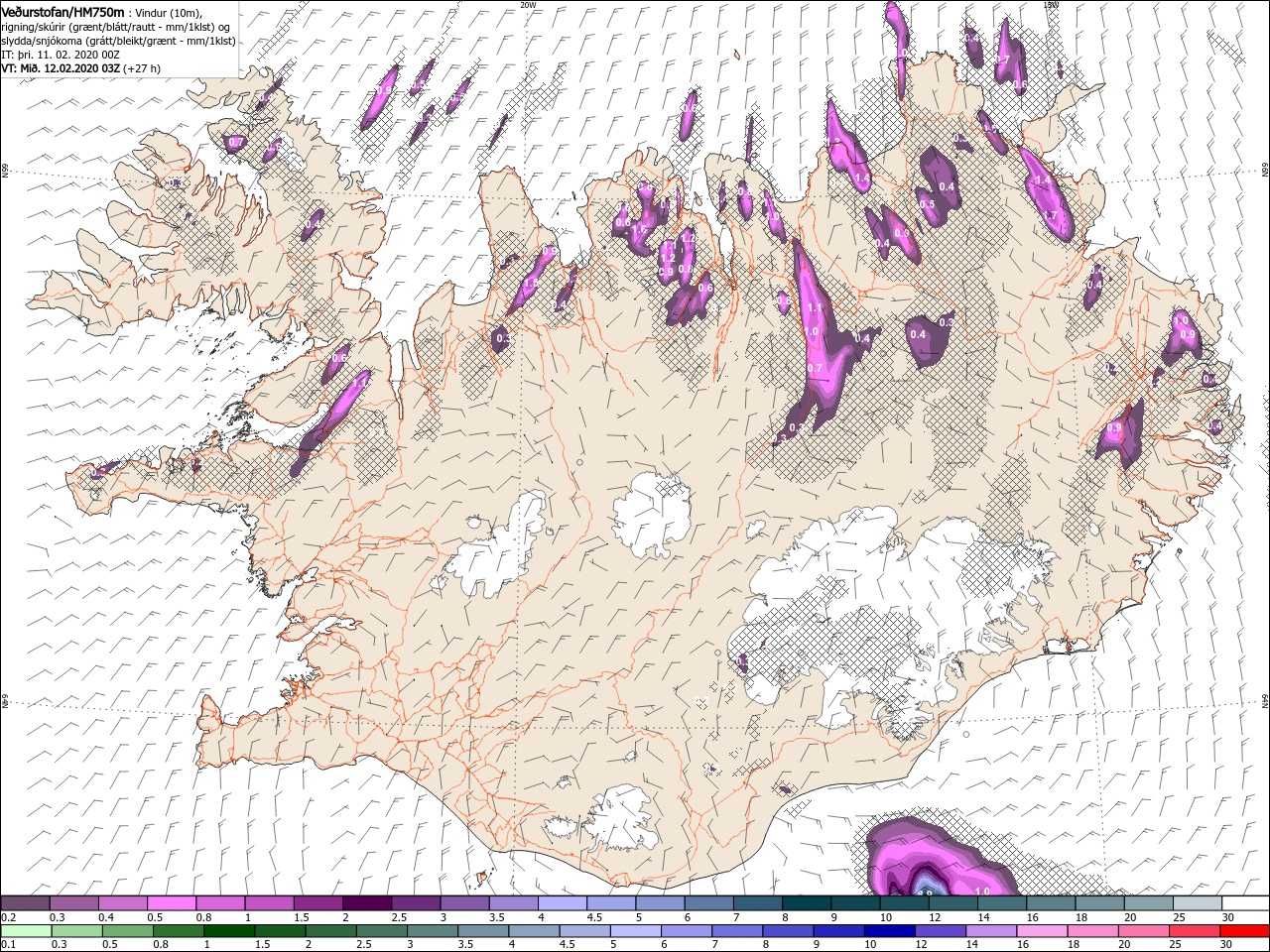Click the 'Vindur (10m)' text in the header
The height and width of the screenshot is (952, 1270).
(167, 12)
